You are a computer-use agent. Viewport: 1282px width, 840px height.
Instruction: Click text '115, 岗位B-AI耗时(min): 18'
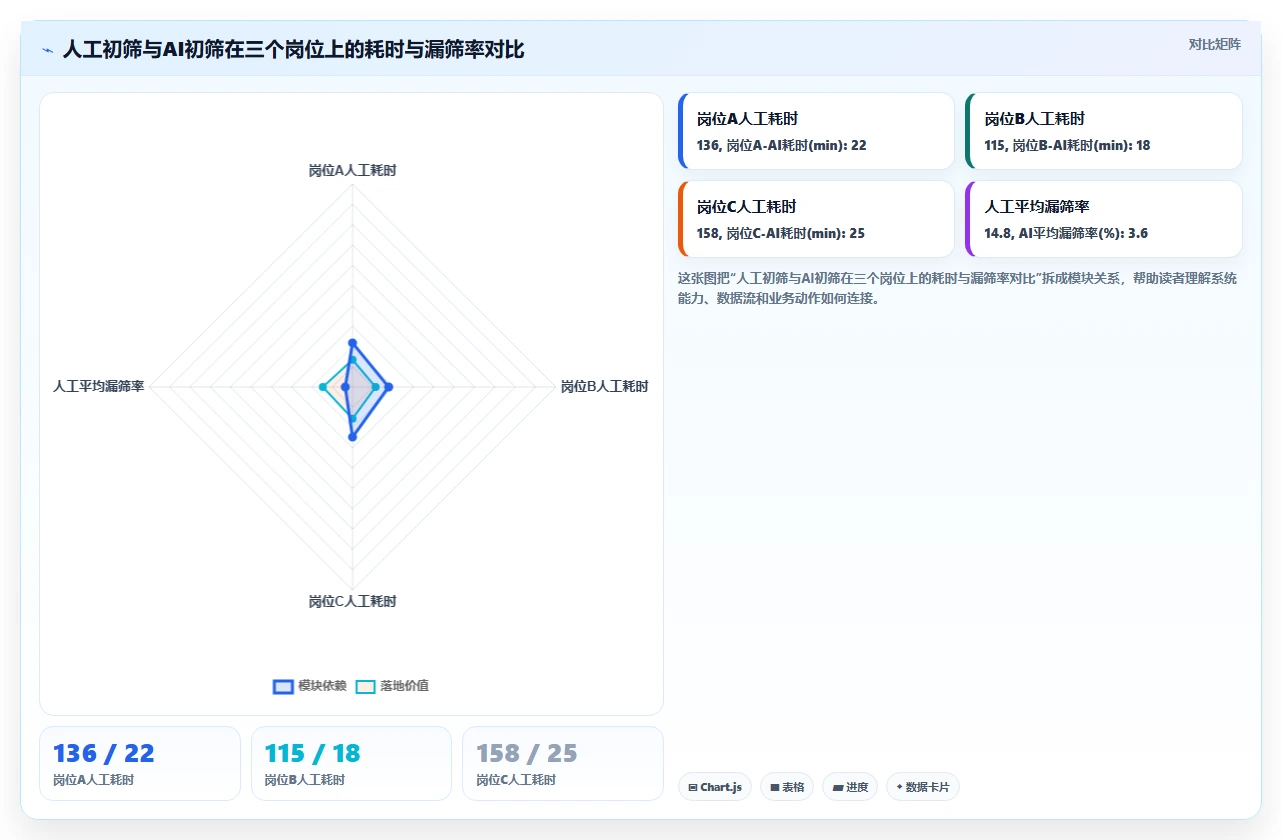click(x=1067, y=145)
